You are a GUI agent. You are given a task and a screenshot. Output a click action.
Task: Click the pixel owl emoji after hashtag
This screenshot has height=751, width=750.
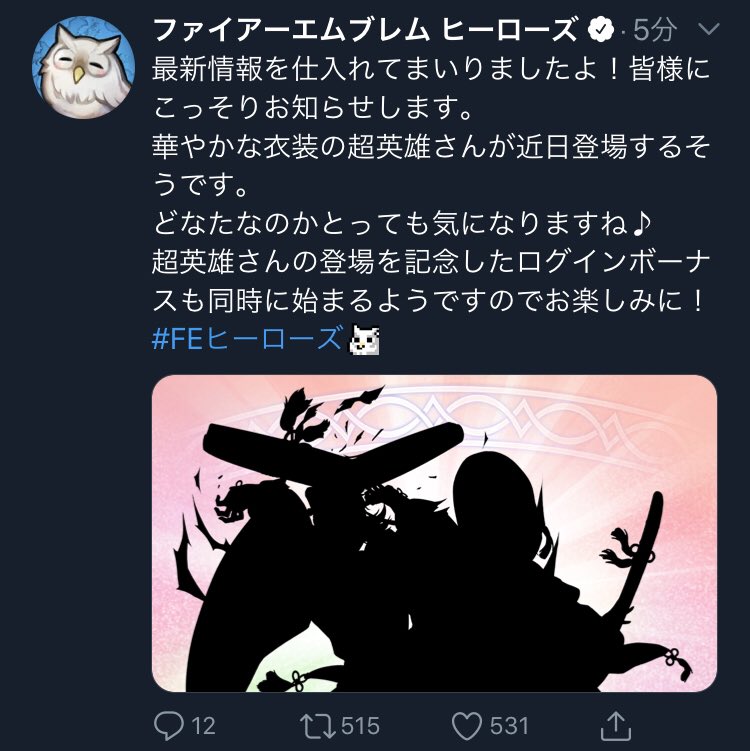click(365, 339)
